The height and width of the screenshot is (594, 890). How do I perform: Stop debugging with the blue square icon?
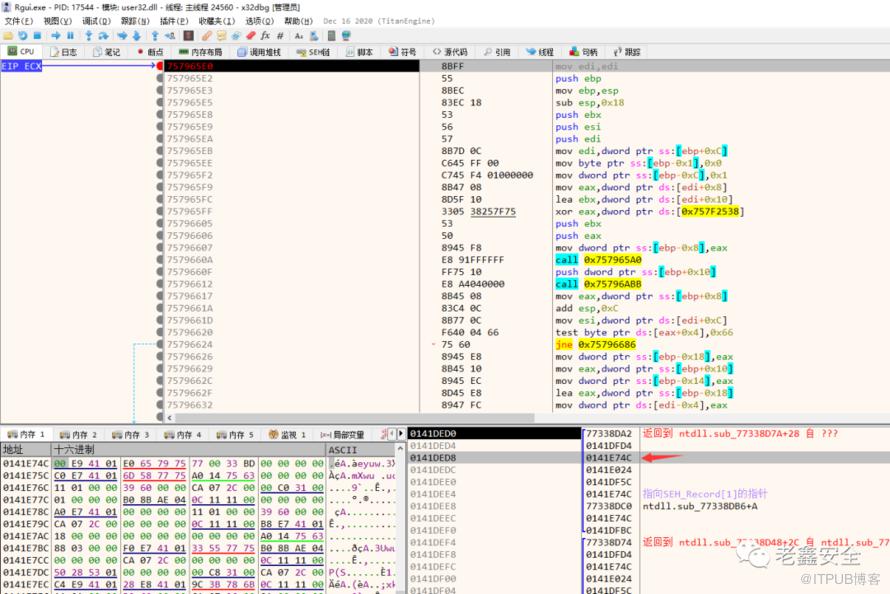(37, 35)
